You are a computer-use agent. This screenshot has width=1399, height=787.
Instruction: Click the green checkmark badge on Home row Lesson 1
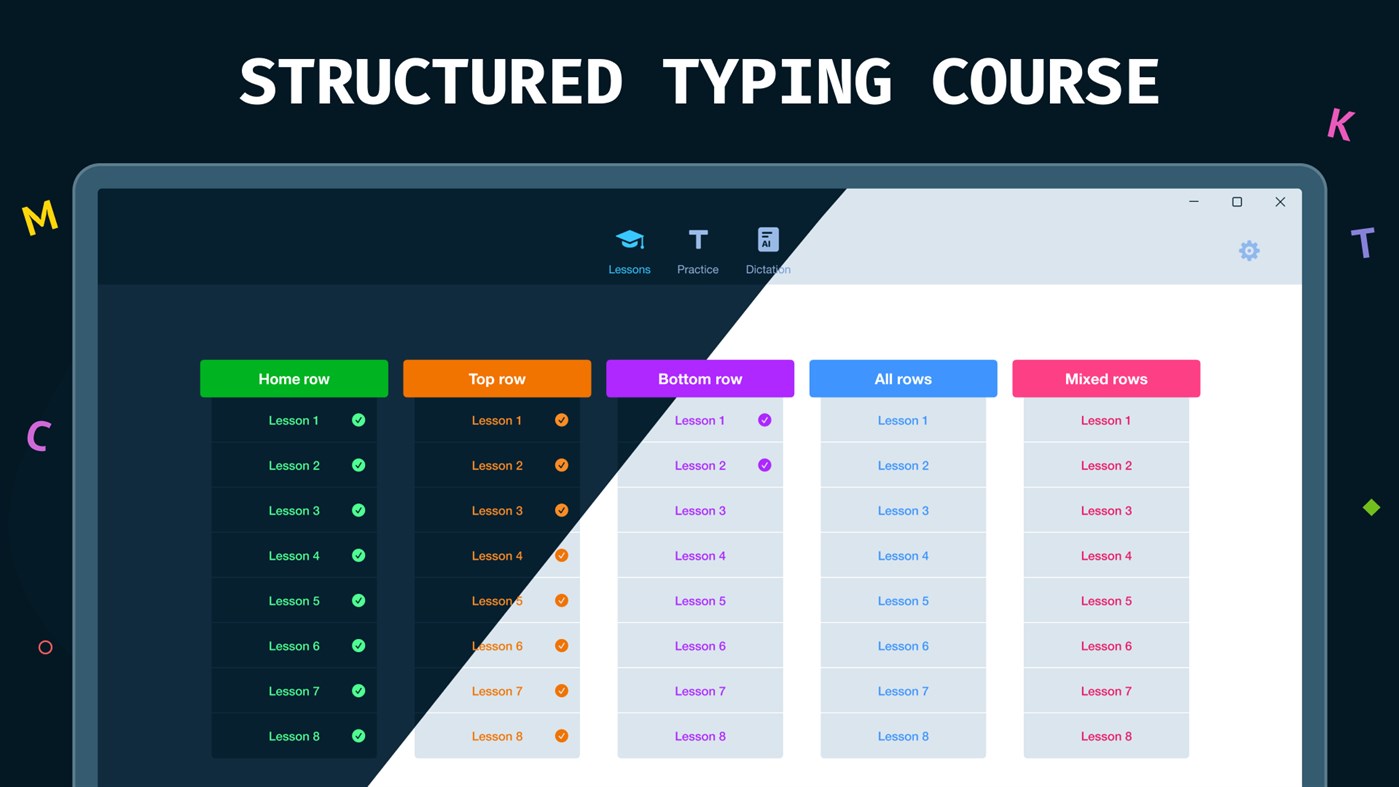(x=358, y=420)
